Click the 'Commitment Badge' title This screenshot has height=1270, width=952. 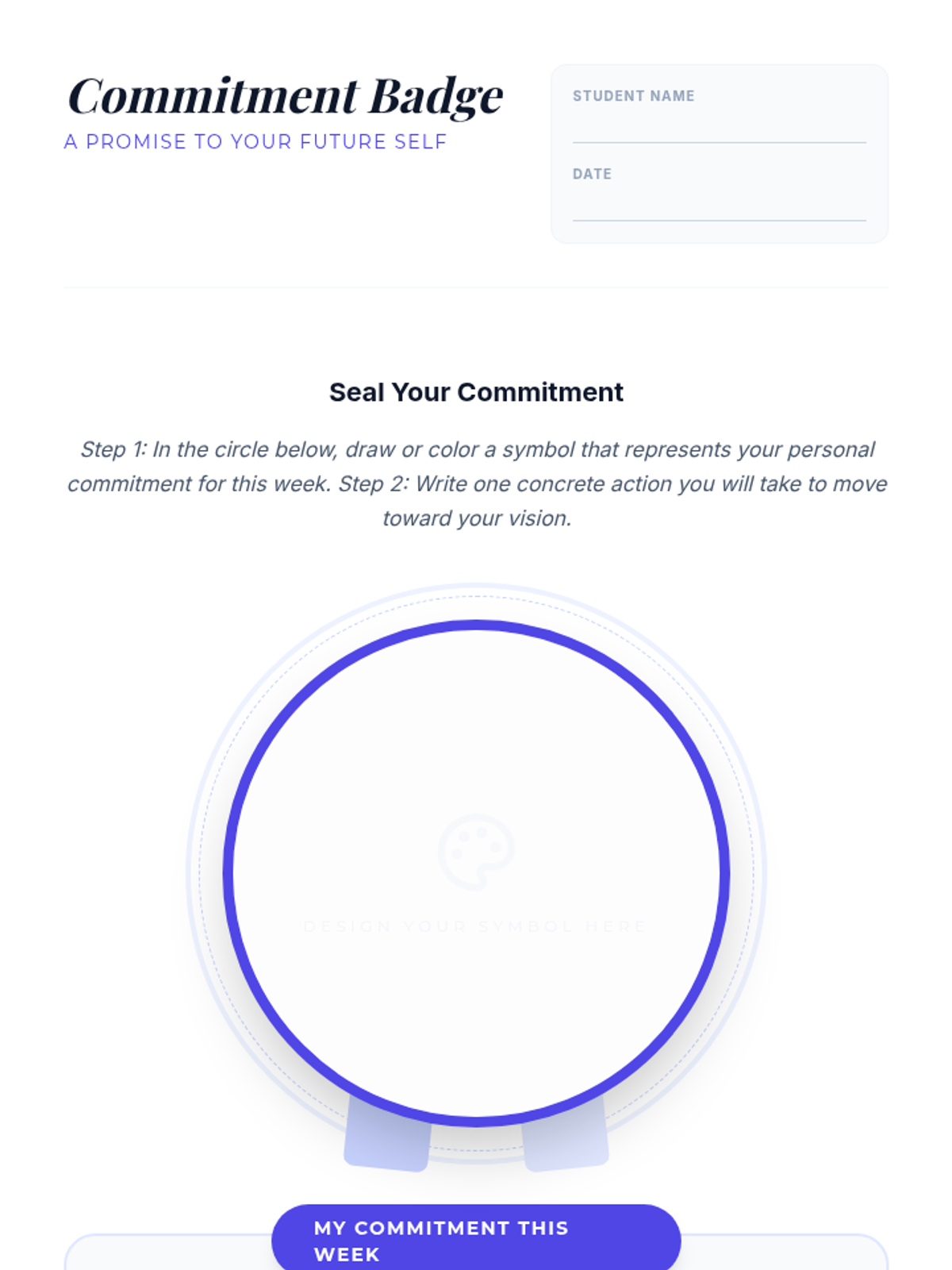pyautogui.click(x=286, y=97)
